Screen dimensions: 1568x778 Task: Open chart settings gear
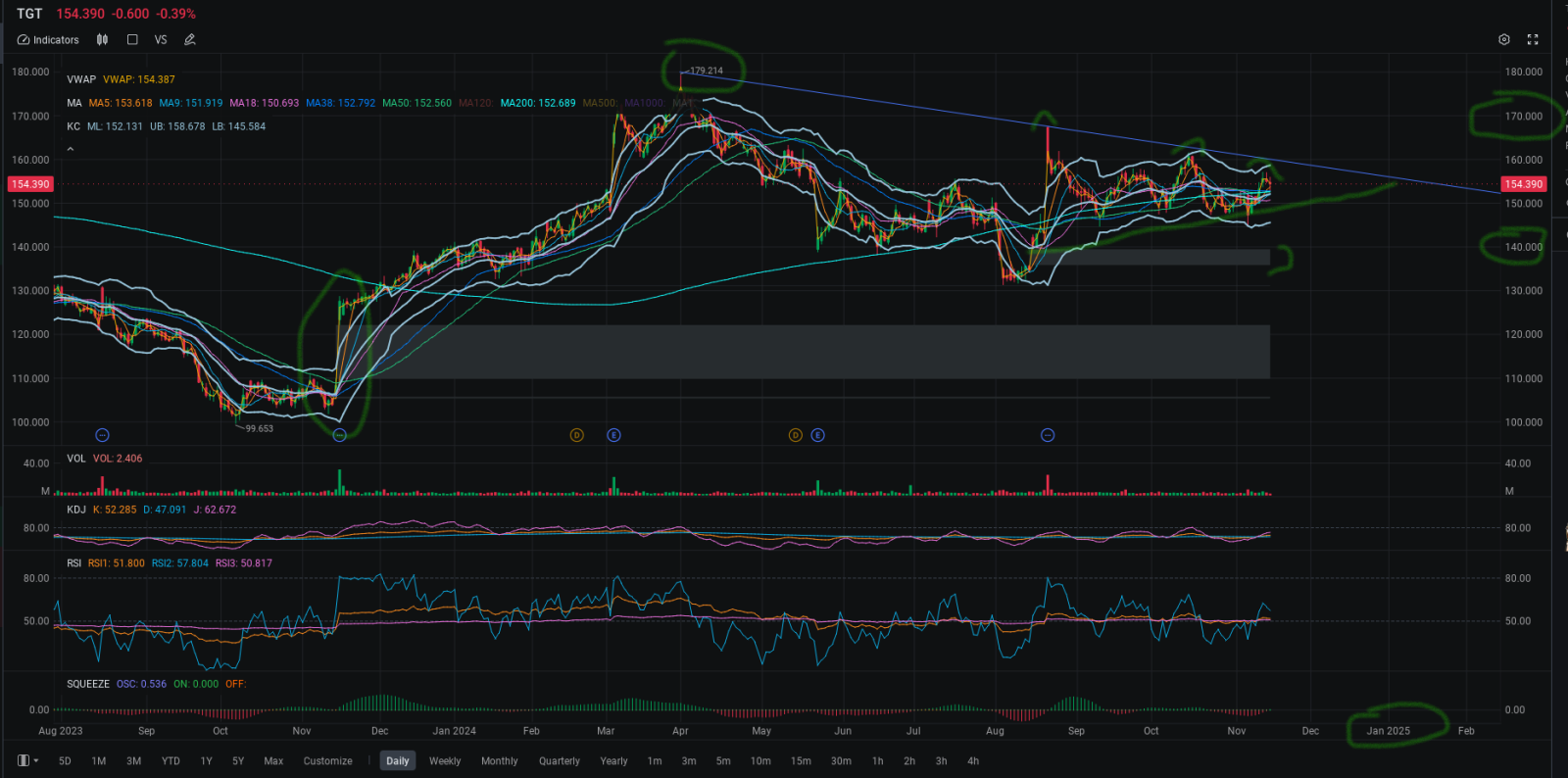point(1504,40)
